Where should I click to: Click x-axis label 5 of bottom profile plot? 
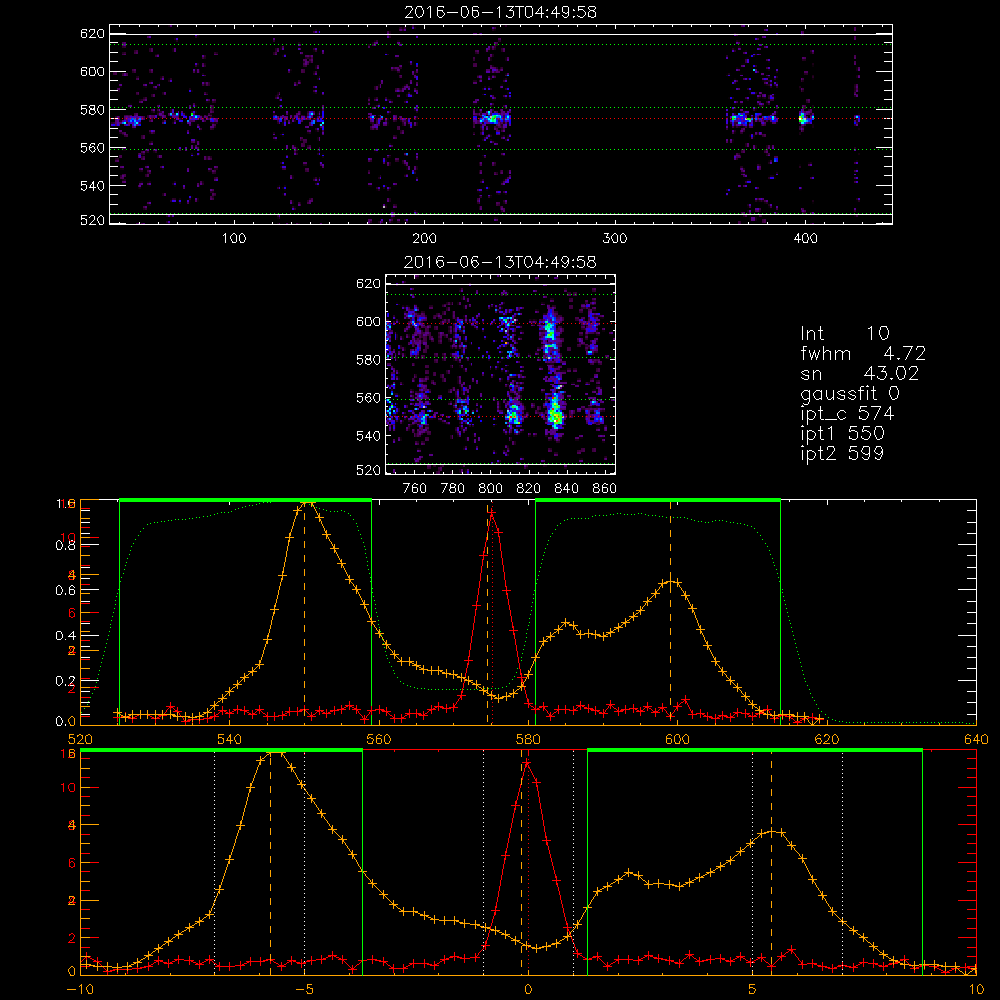(752, 989)
